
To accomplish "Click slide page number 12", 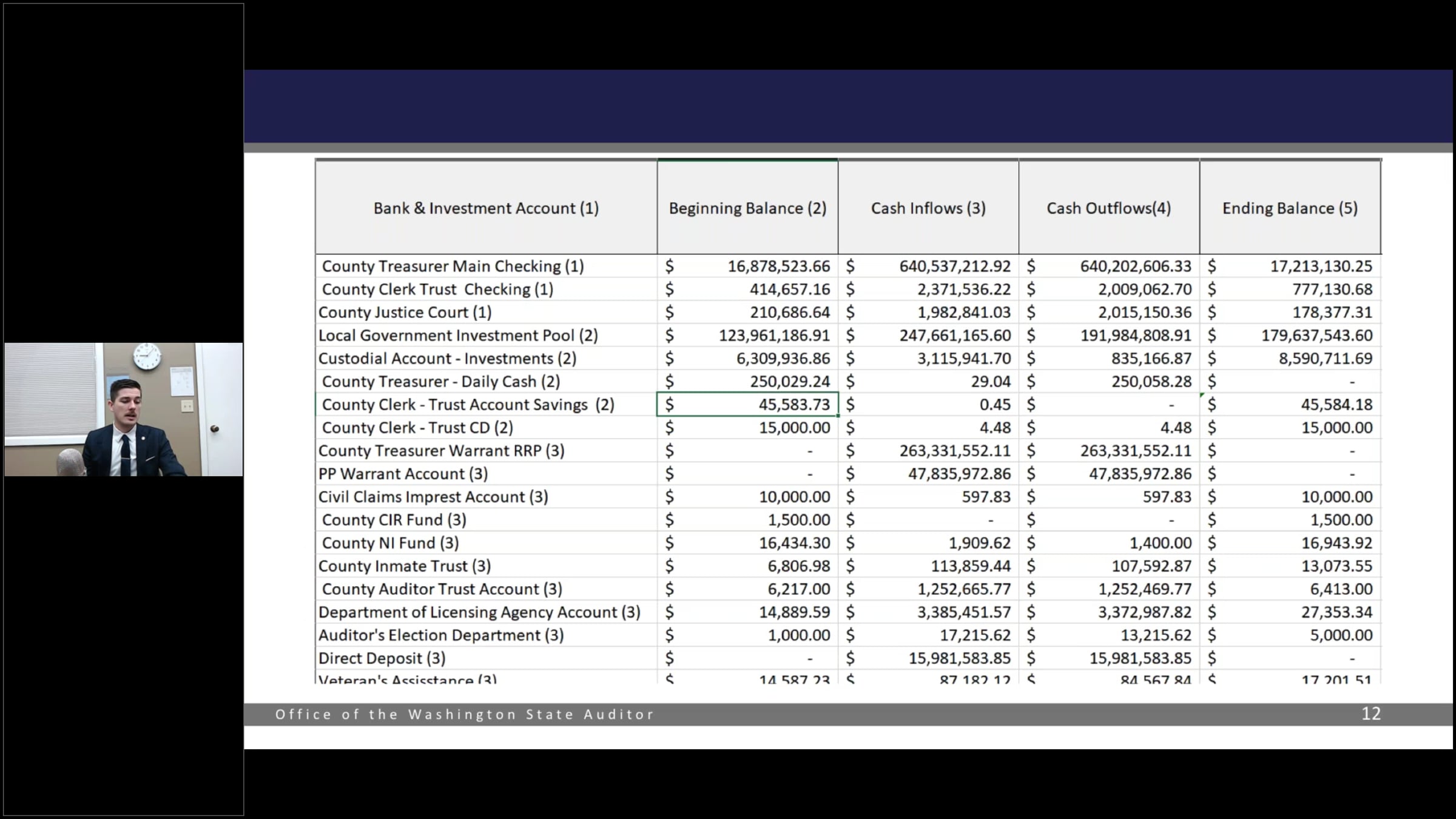I will tap(1370, 713).
